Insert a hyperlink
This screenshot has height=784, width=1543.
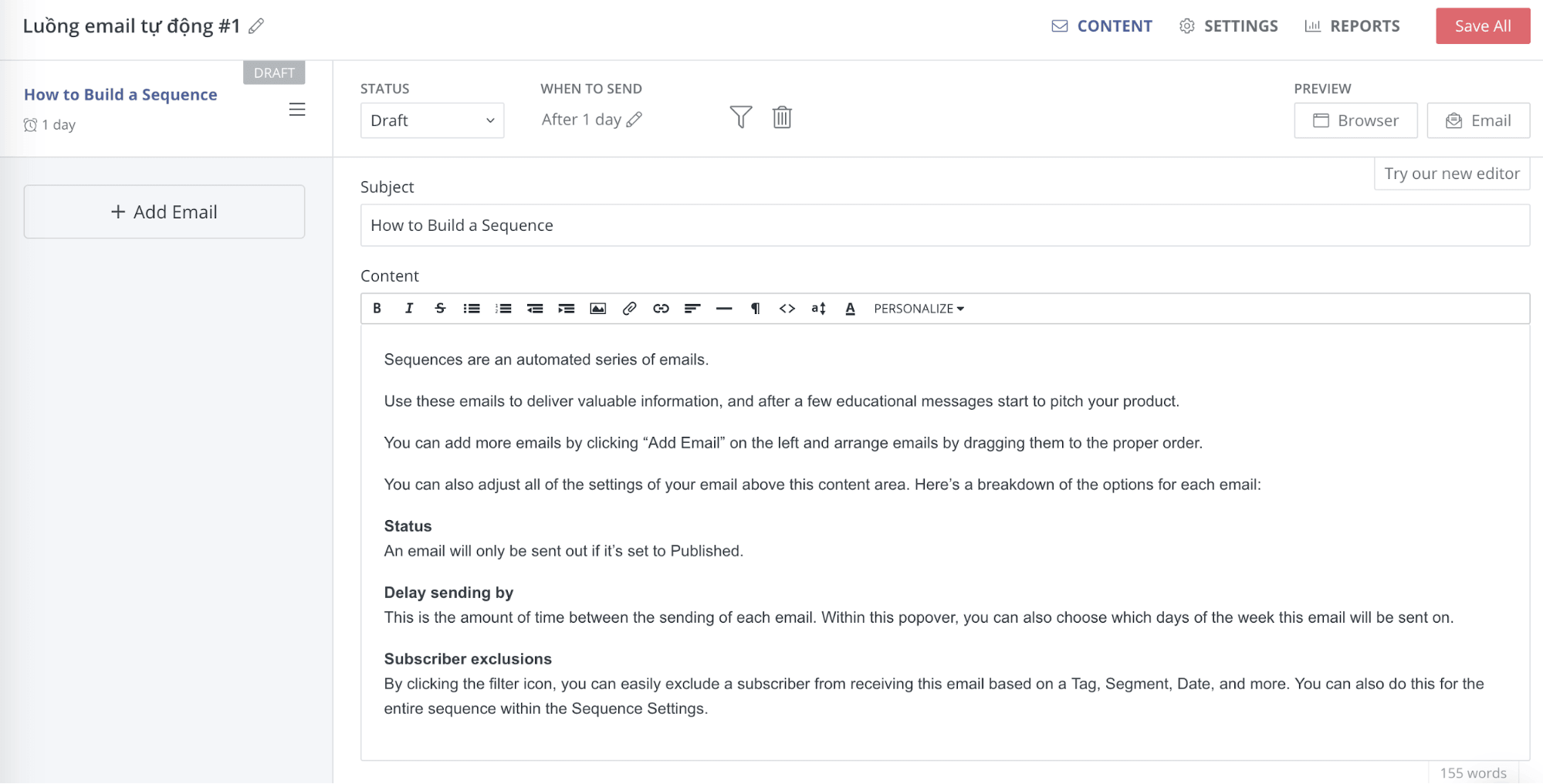coord(661,309)
